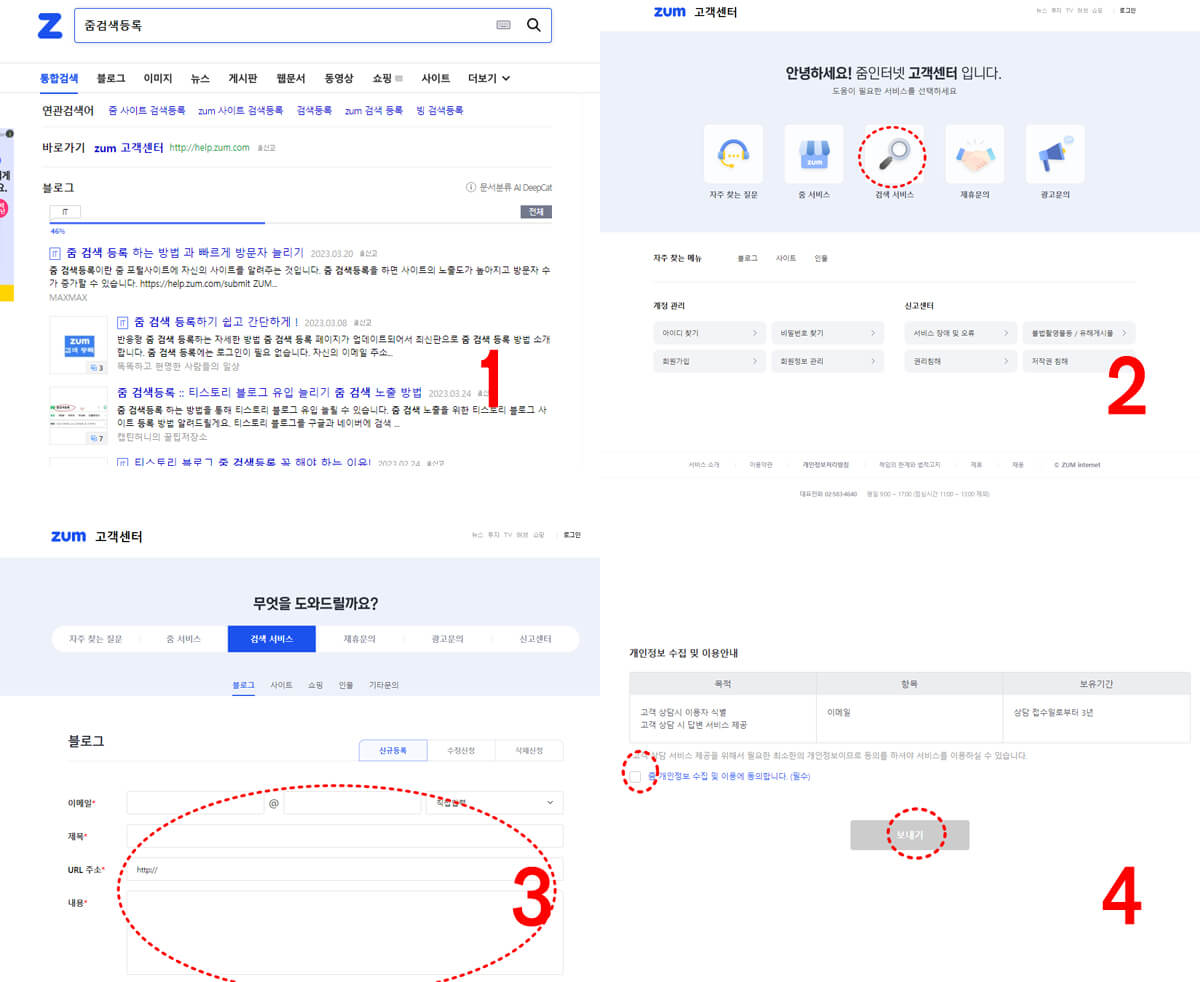The image size is (1200, 982).
Task: Open 줌 검색 등록 하는 방법 과 빠르게 방문자 늘리기
Action: [185, 253]
